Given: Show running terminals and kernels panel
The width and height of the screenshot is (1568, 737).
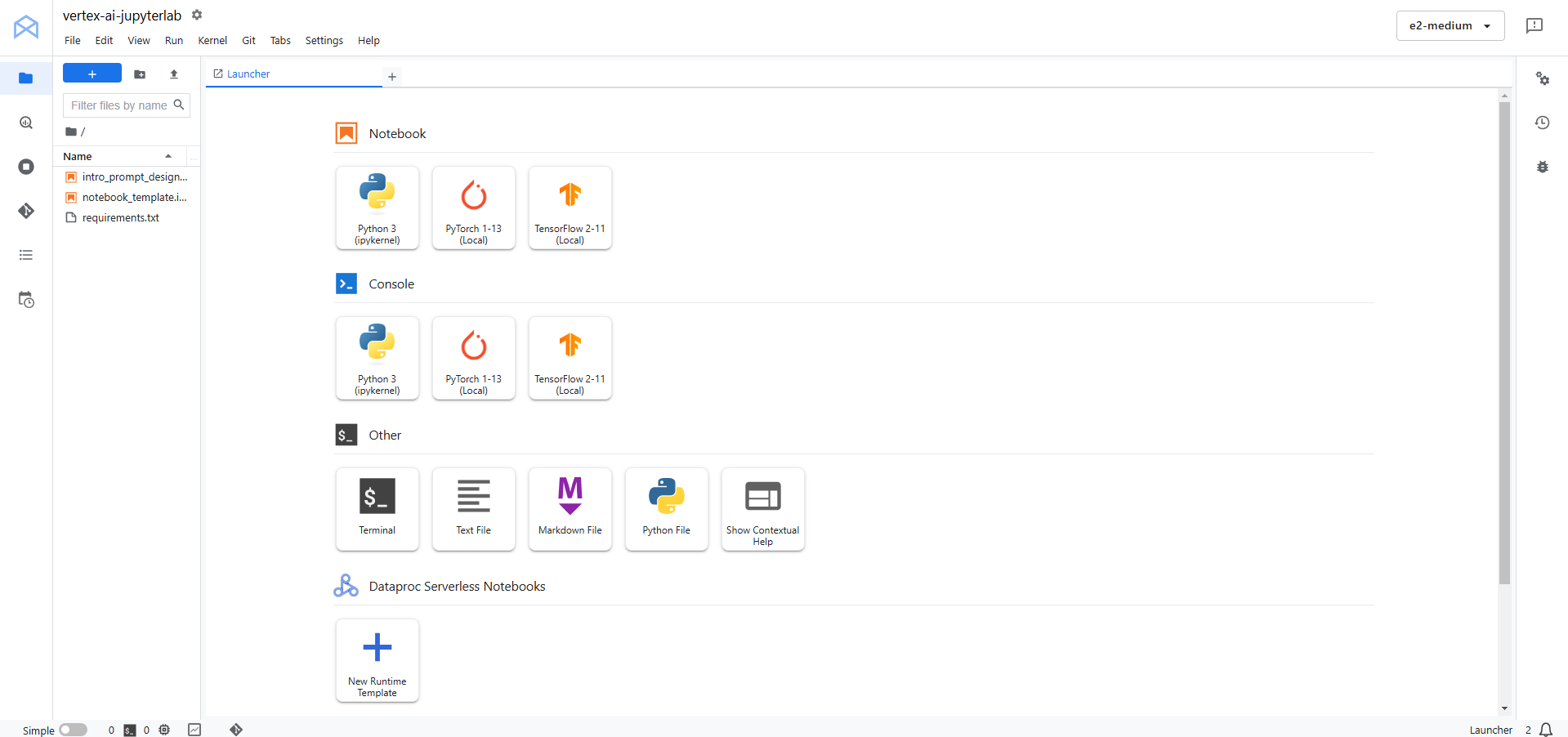Looking at the screenshot, I should tap(26, 167).
